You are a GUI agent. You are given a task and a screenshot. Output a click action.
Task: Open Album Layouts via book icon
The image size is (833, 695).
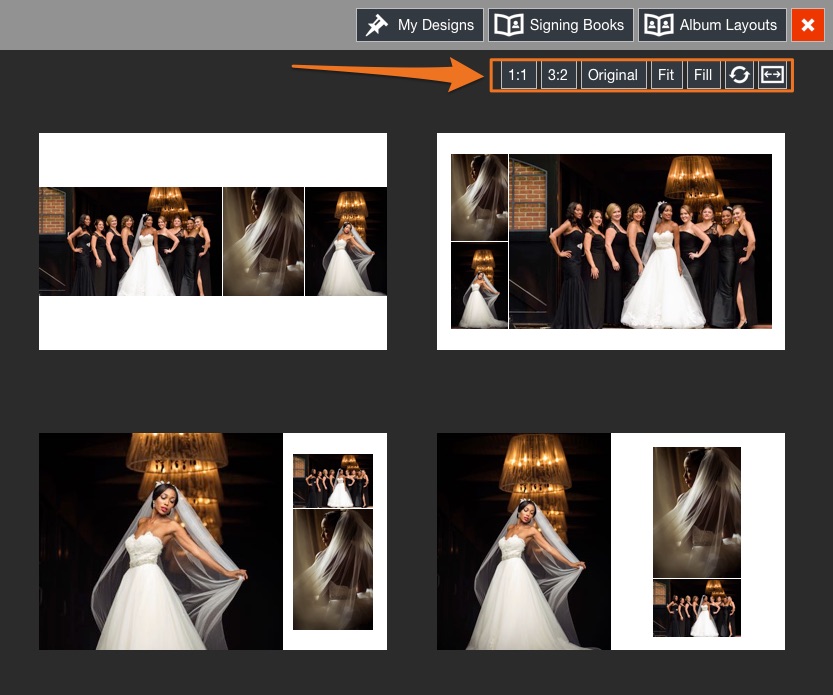click(659, 25)
